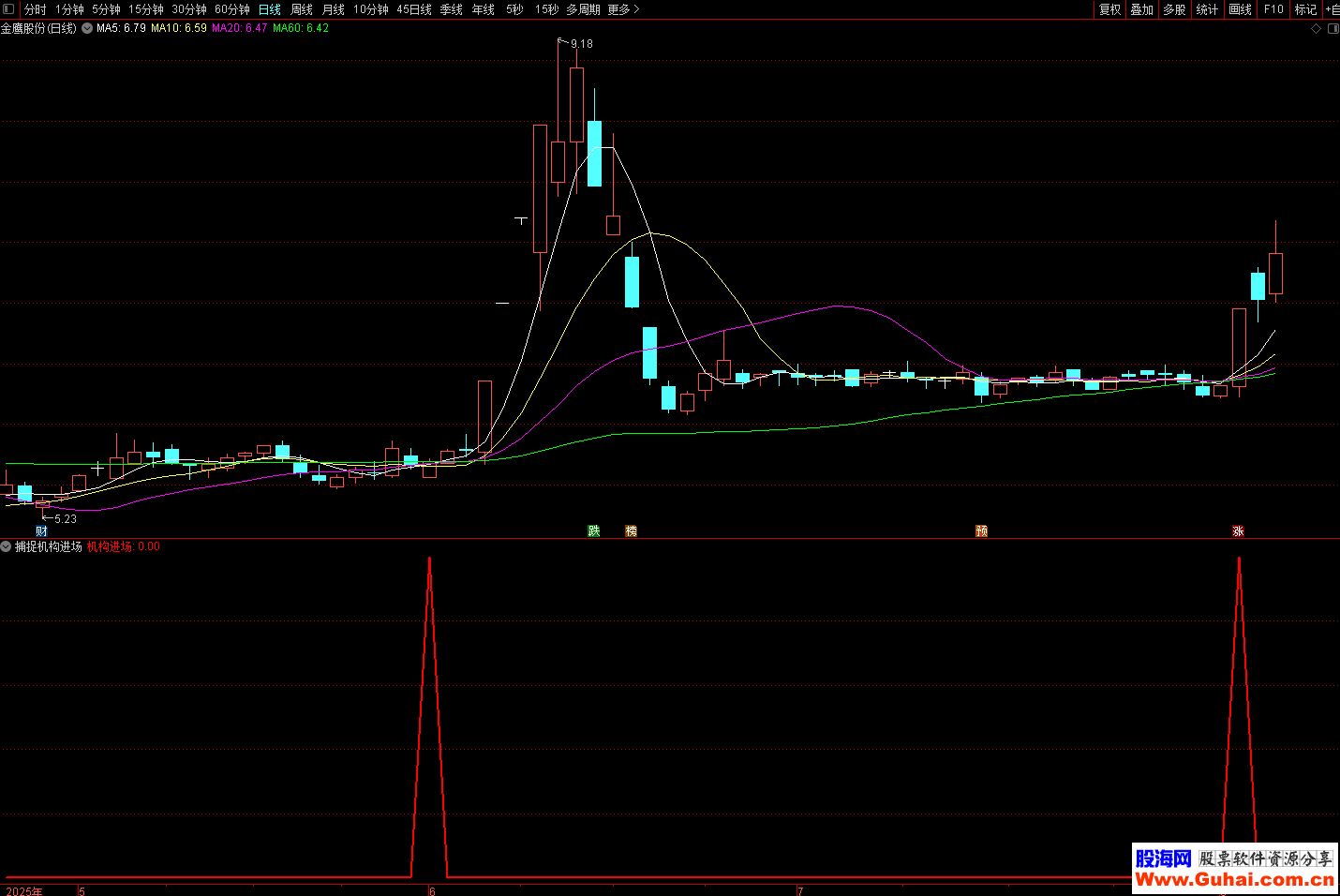This screenshot has width=1340, height=896.
Task: Select the 30分钟 period tab
Action: click(x=189, y=9)
